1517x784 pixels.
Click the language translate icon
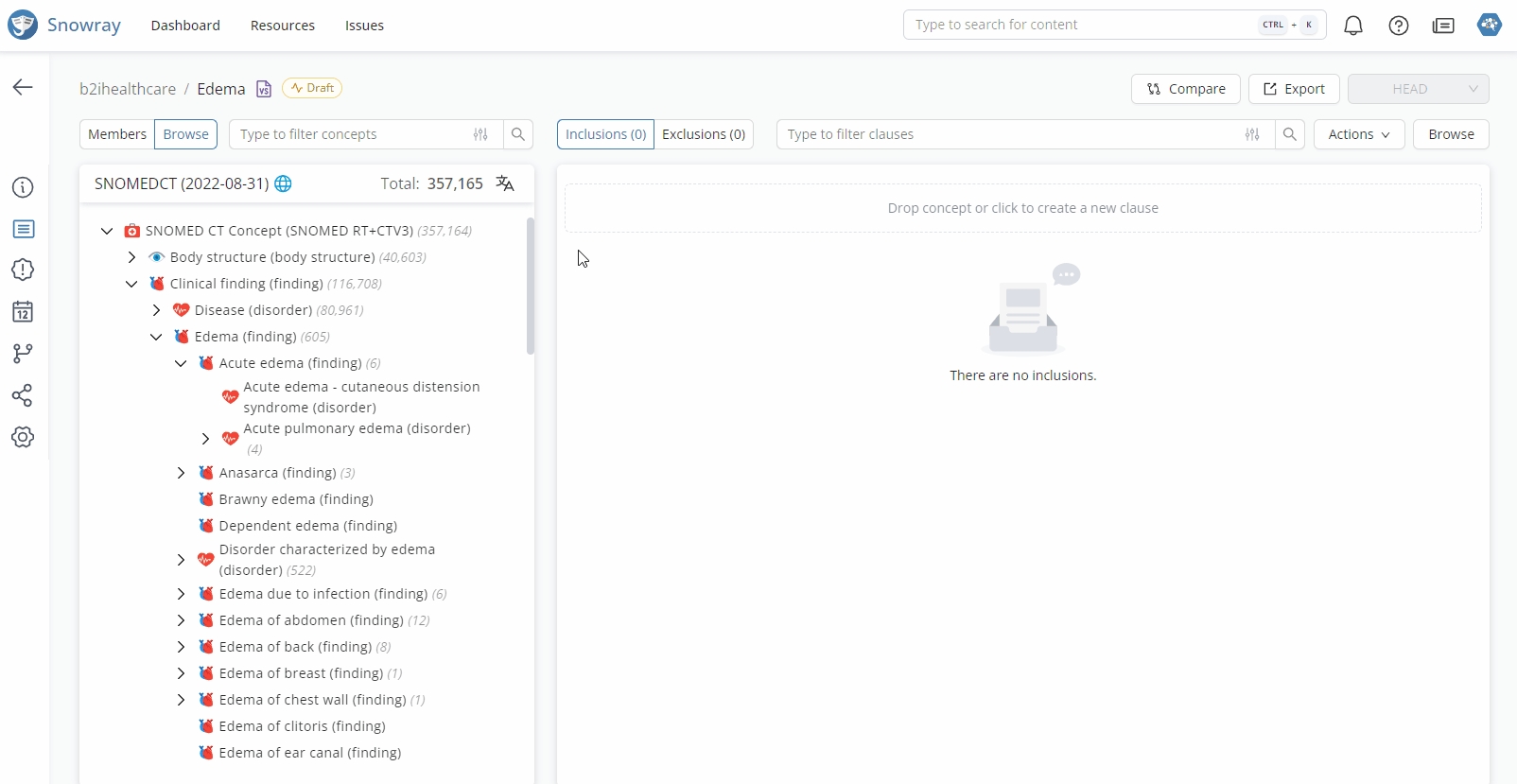[505, 183]
